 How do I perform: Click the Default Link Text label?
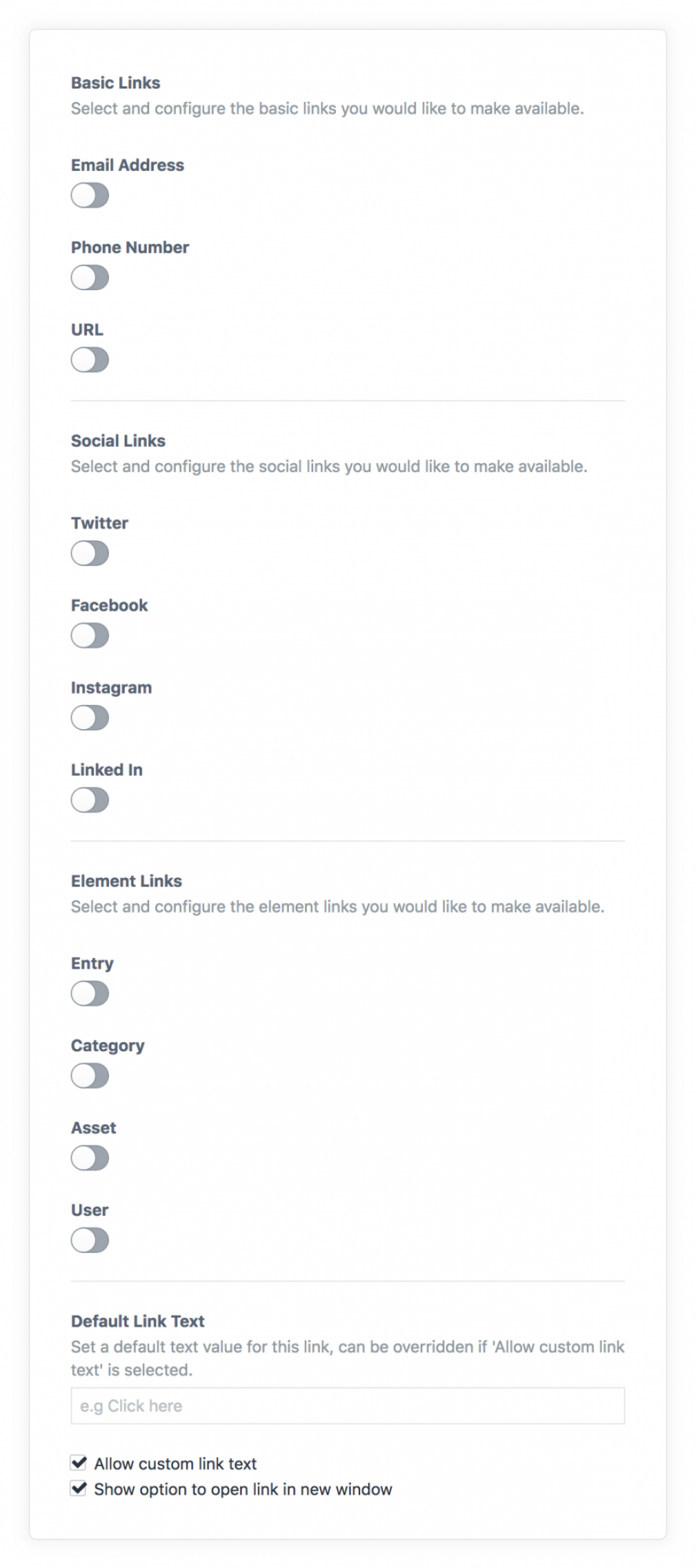[138, 1321]
